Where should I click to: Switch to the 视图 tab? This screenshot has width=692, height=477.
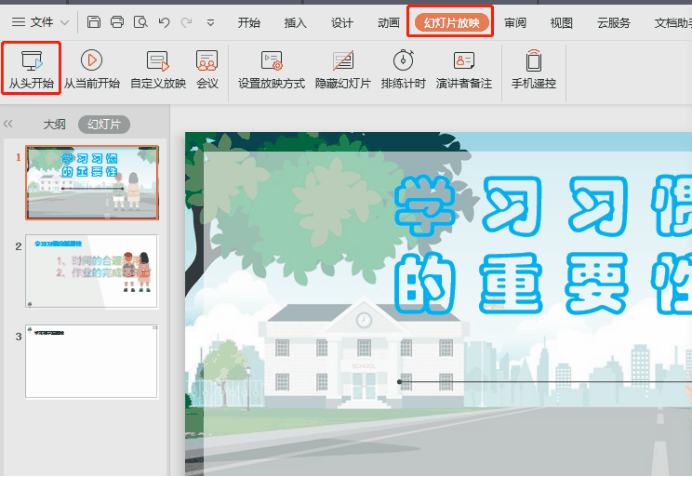click(x=561, y=23)
